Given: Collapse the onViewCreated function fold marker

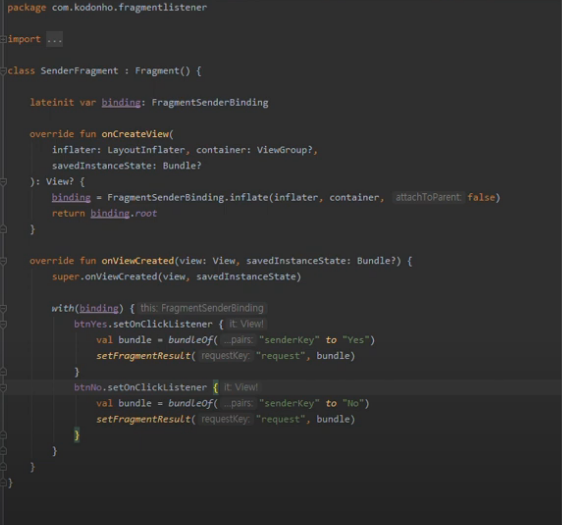Looking at the screenshot, I should [x=3, y=261].
